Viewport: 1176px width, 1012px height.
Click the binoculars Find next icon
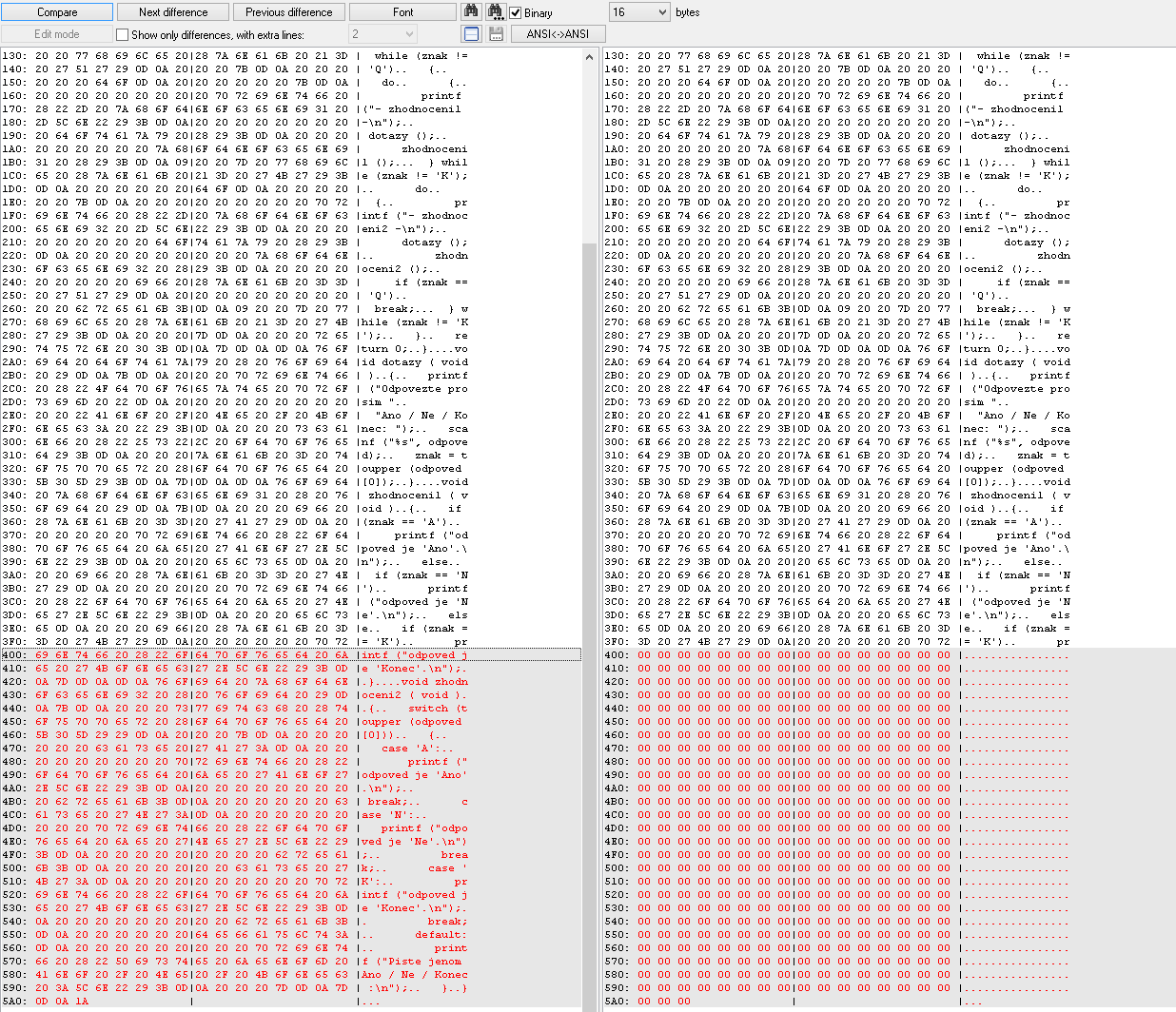click(495, 11)
